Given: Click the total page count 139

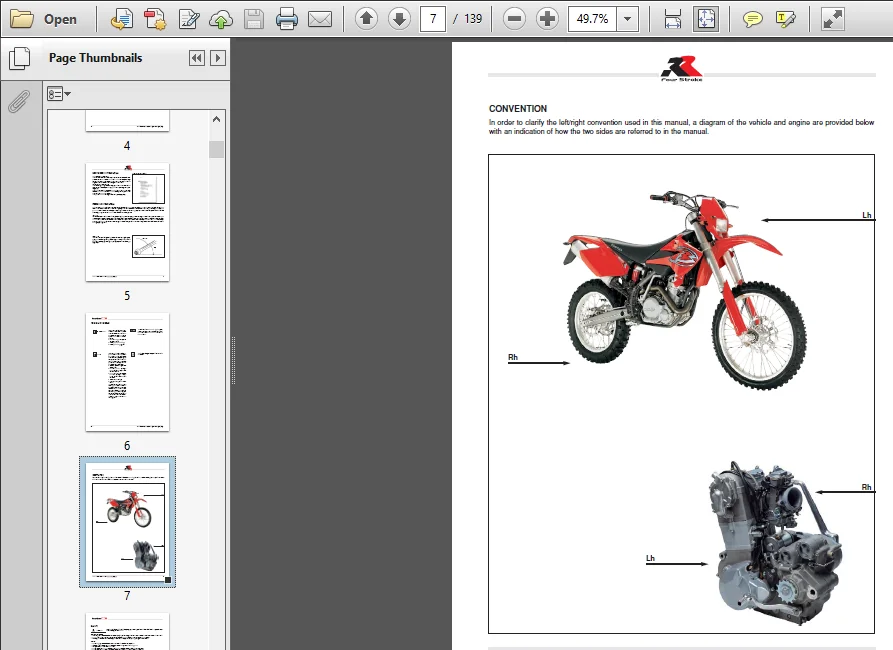Looking at the screenshot, I should pos(473,19).
